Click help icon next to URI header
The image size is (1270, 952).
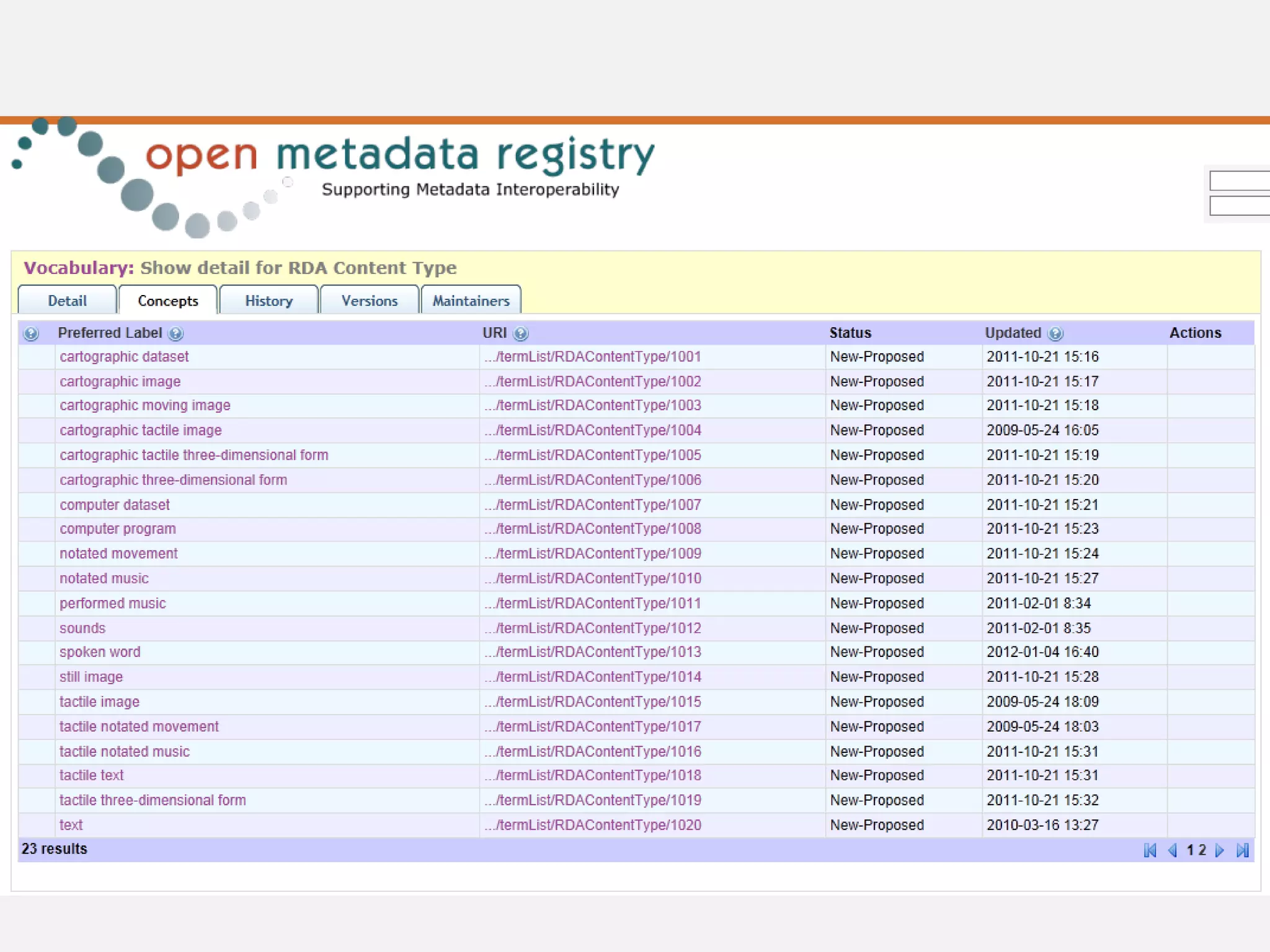click(521, 333)
